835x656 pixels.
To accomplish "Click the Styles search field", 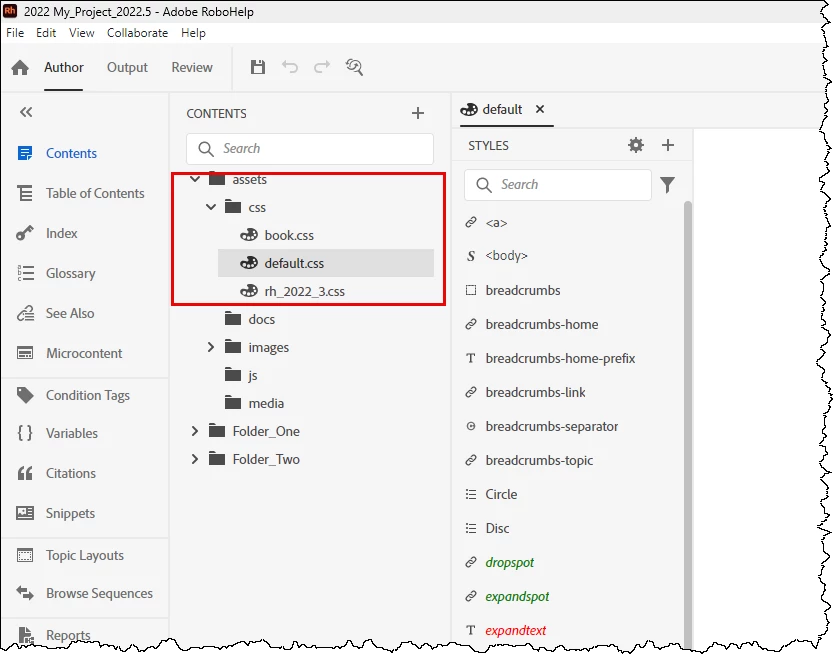I will pyautogui.click(x=558, y=185).
